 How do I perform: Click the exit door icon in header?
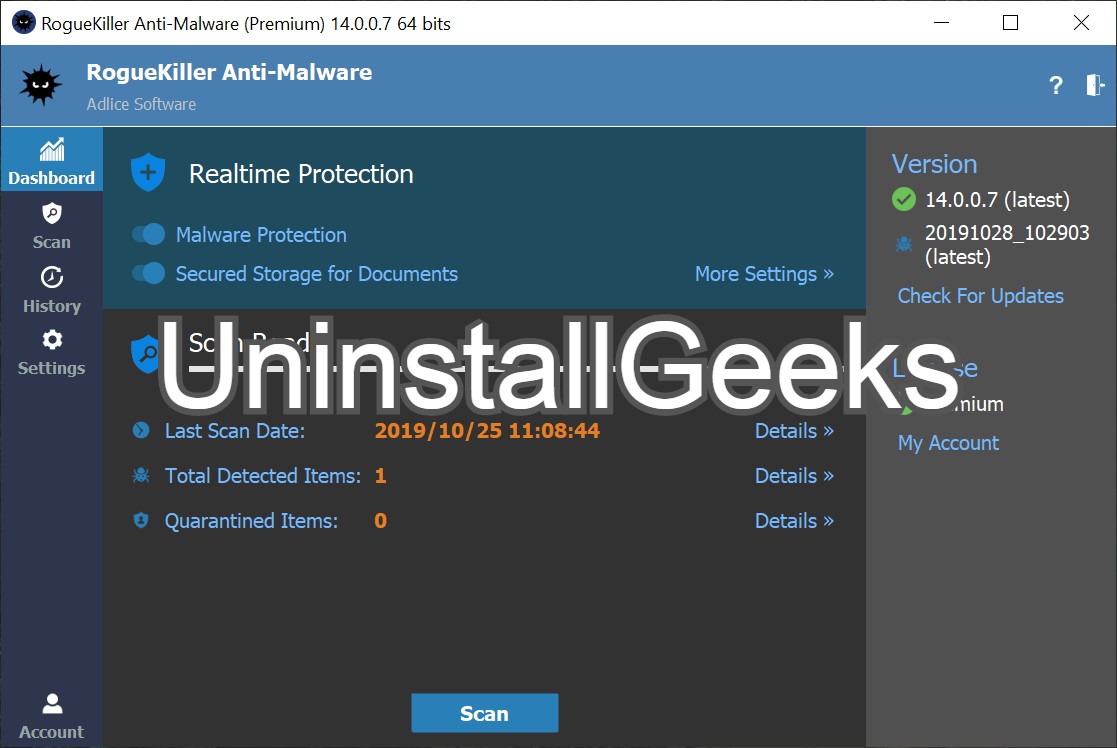tap(1095, 85)
